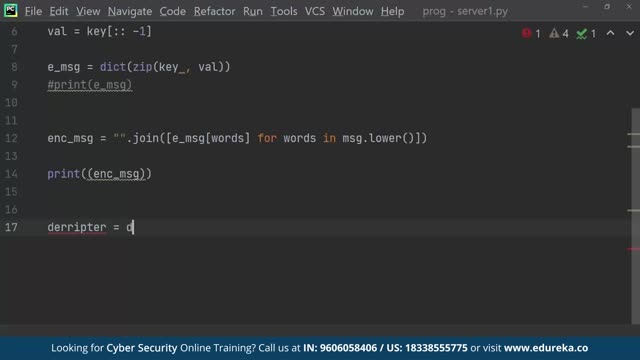Click the editor vertical scrollbar
Screen dimensions: 640x360
636,216
